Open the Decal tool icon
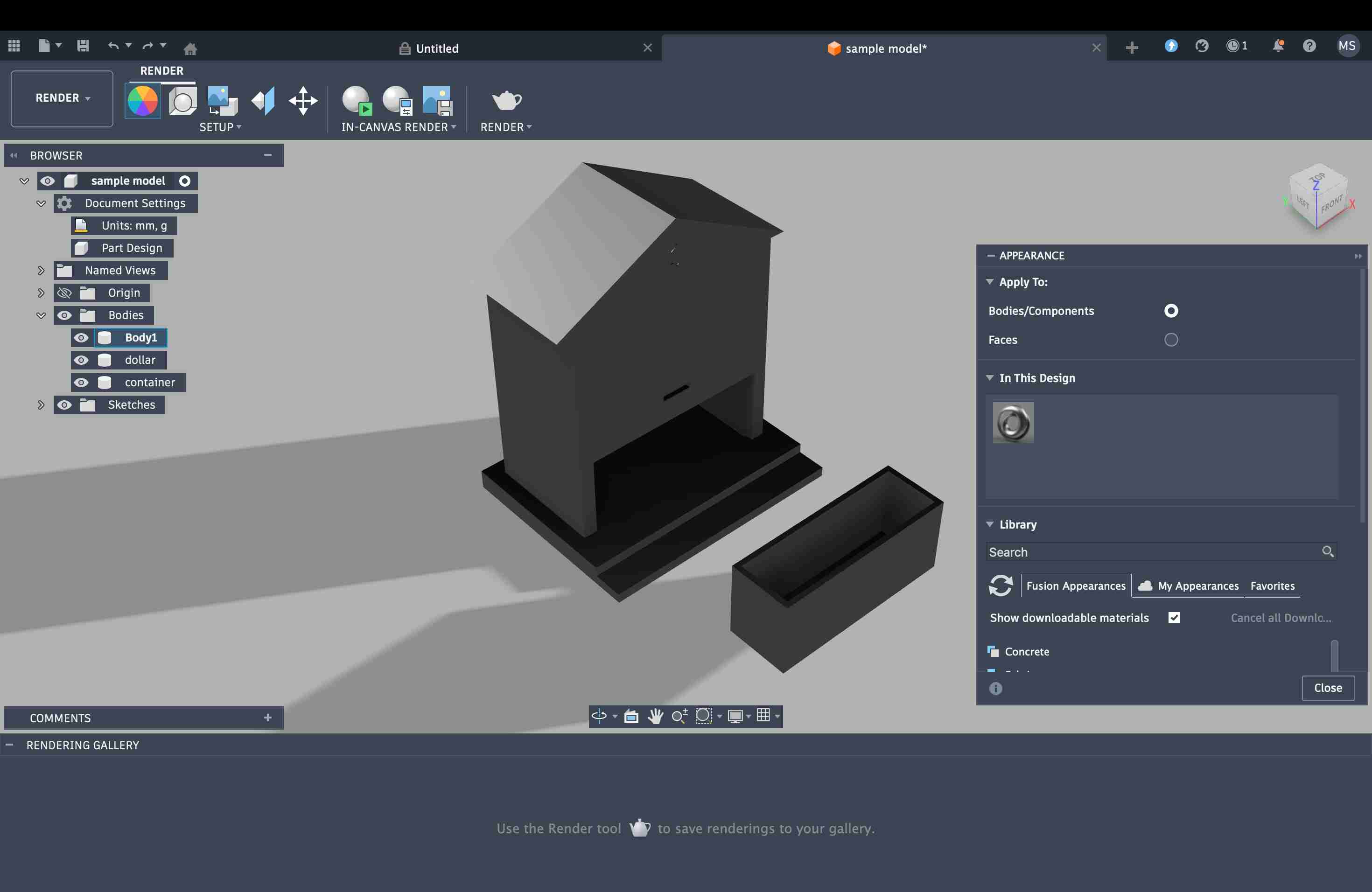 pos(223,101)
